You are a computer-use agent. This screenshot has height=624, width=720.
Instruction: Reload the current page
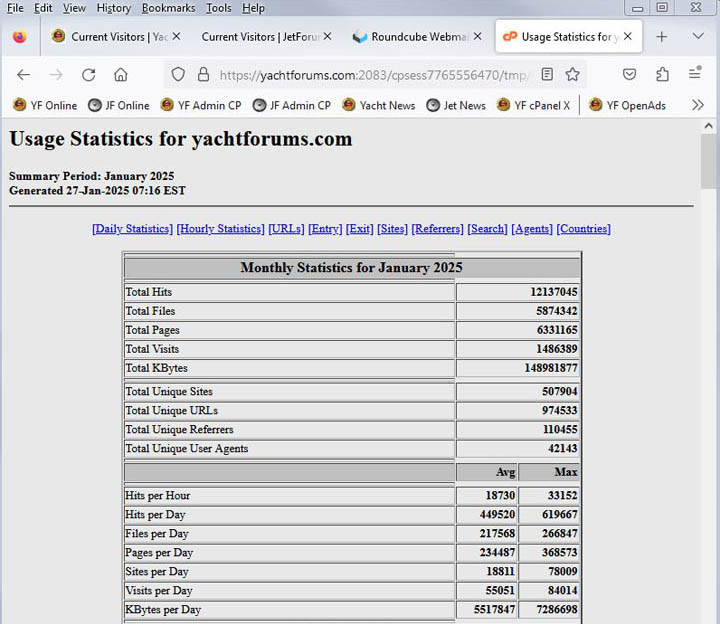click(89, 74)
